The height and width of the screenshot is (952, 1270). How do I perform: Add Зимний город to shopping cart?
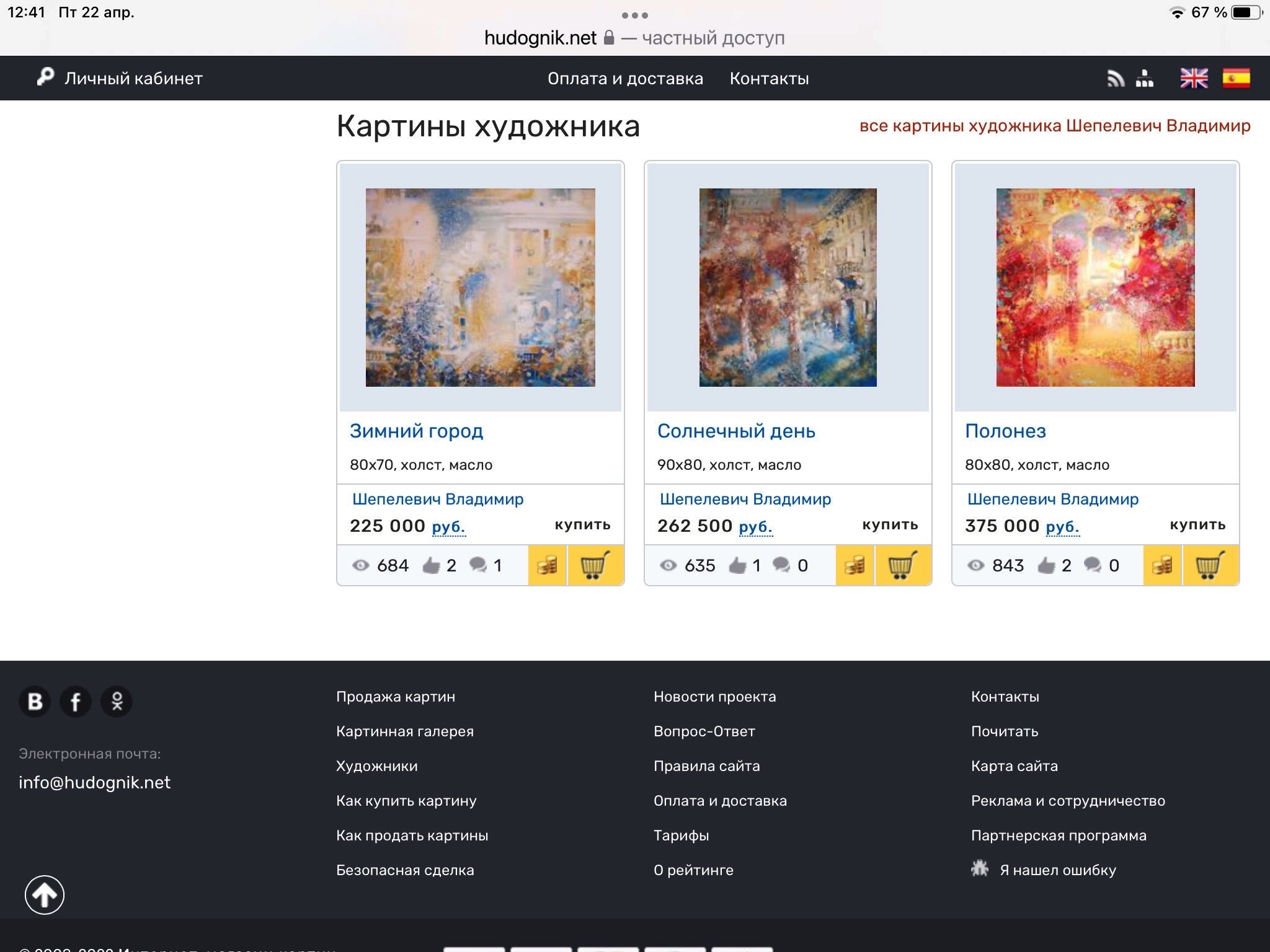point(595,565)
